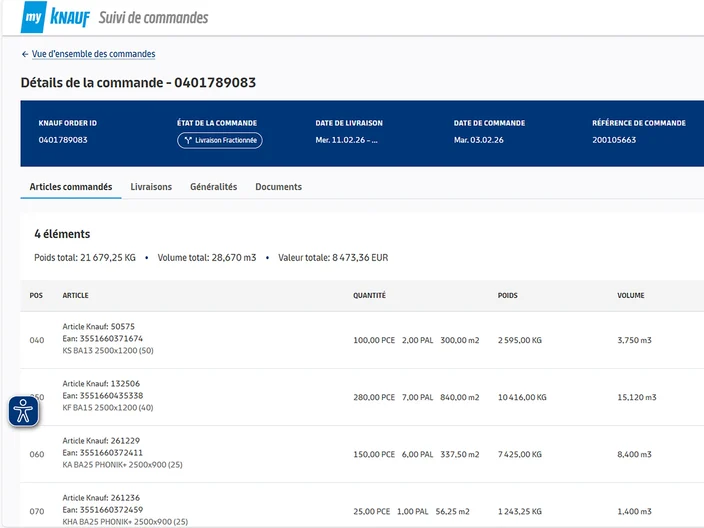Click quantity 100,00 PCE
Image resolution: width=704 pixels, height=528 pixels.
374,340
